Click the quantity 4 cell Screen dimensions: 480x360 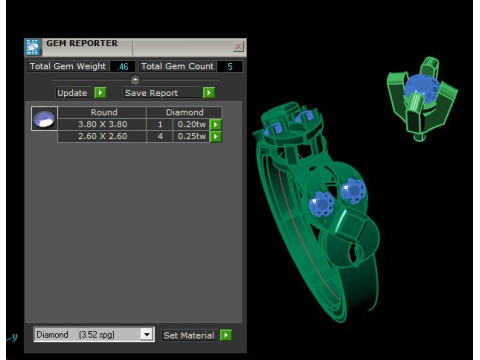(160, 136)
